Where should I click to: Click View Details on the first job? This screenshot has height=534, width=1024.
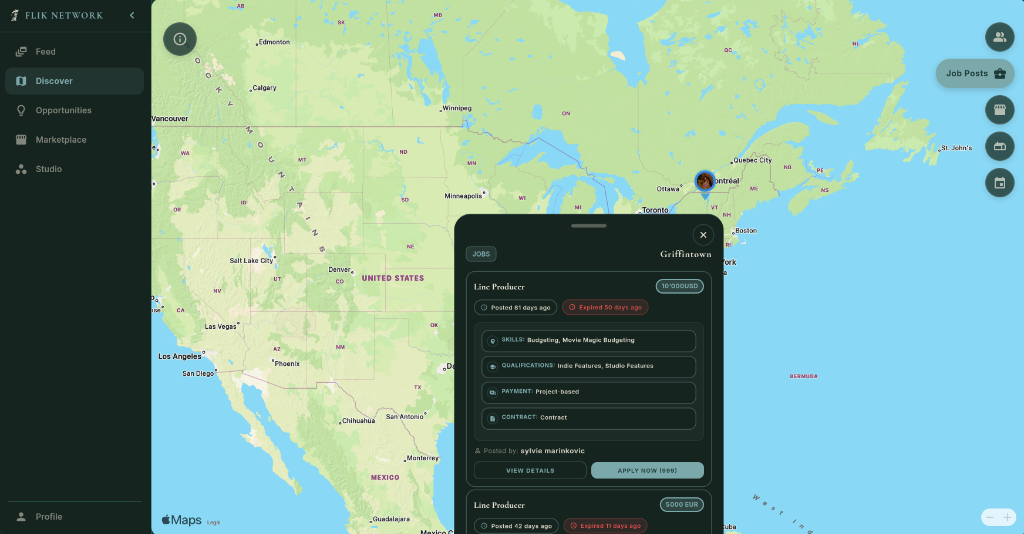(x=530, y=470)
